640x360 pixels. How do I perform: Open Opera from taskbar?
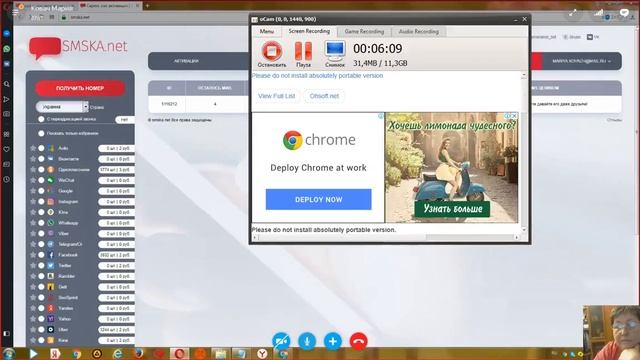pos(180,353)
